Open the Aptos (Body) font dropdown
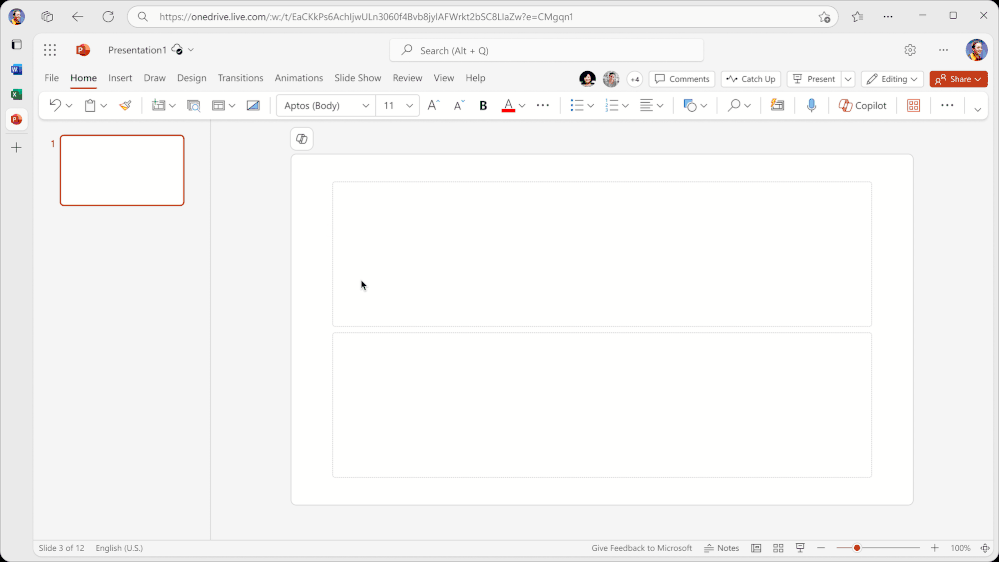The height and width of the screenshot is (562, 999). pos(326,105)
